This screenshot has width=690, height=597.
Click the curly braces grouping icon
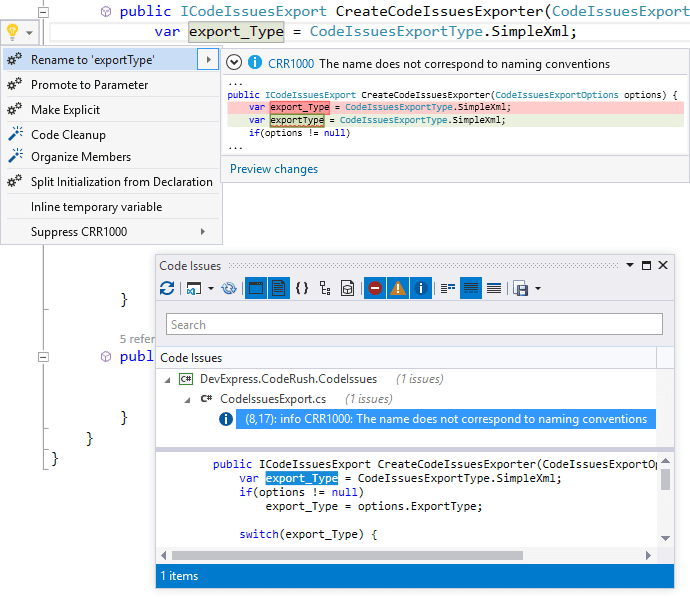coord(301,289)
